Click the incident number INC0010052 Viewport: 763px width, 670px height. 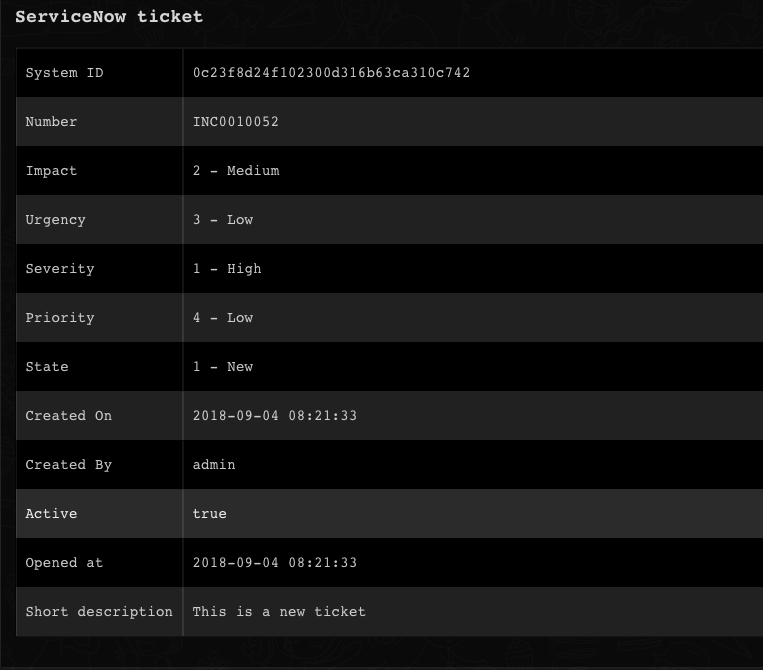pos(236,122)
